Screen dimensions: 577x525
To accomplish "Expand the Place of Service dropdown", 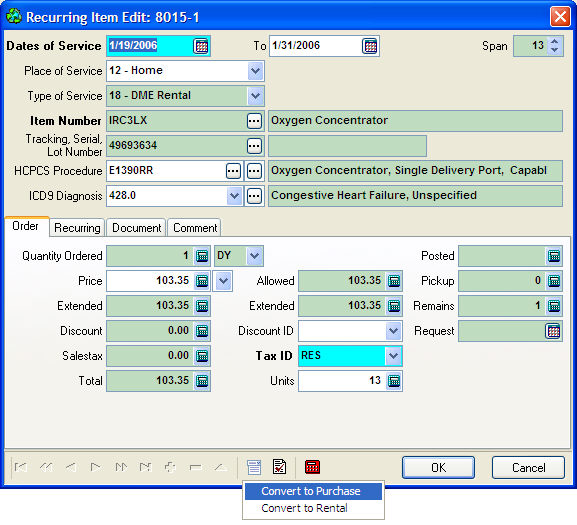I will coord(255,71).
